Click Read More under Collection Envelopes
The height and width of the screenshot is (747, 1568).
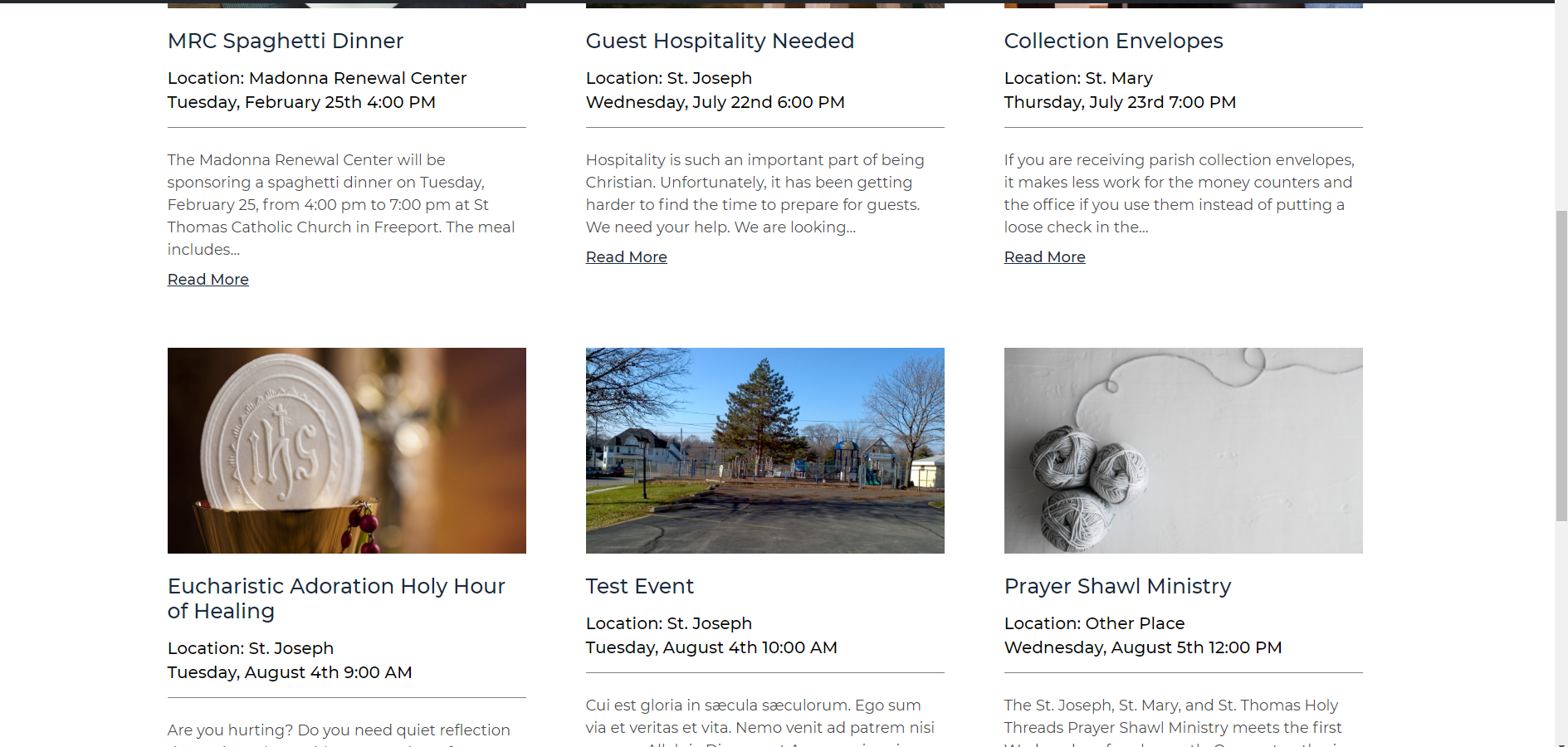[1044, 257]
